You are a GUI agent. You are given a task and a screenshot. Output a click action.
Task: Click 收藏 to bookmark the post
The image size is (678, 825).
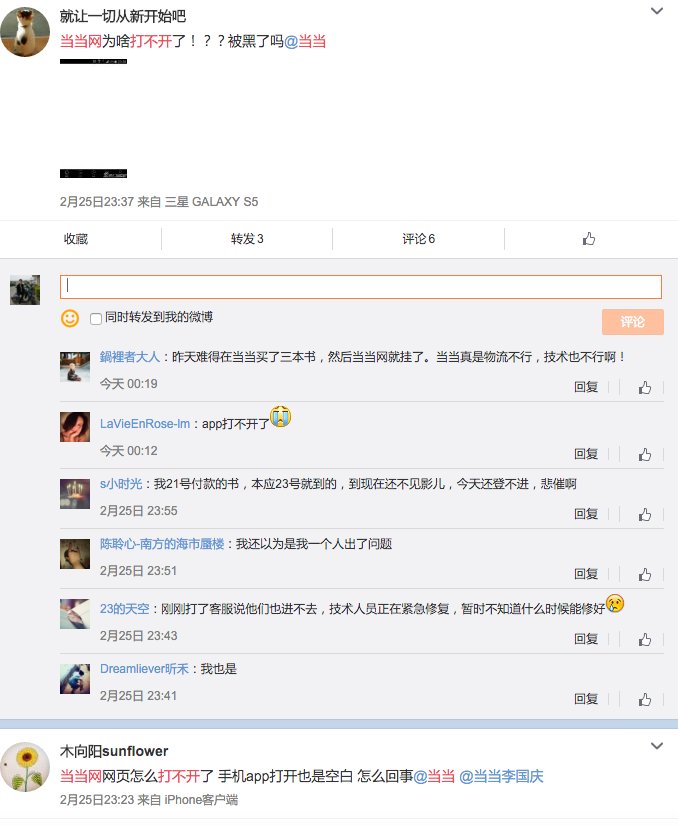(76, 239)
